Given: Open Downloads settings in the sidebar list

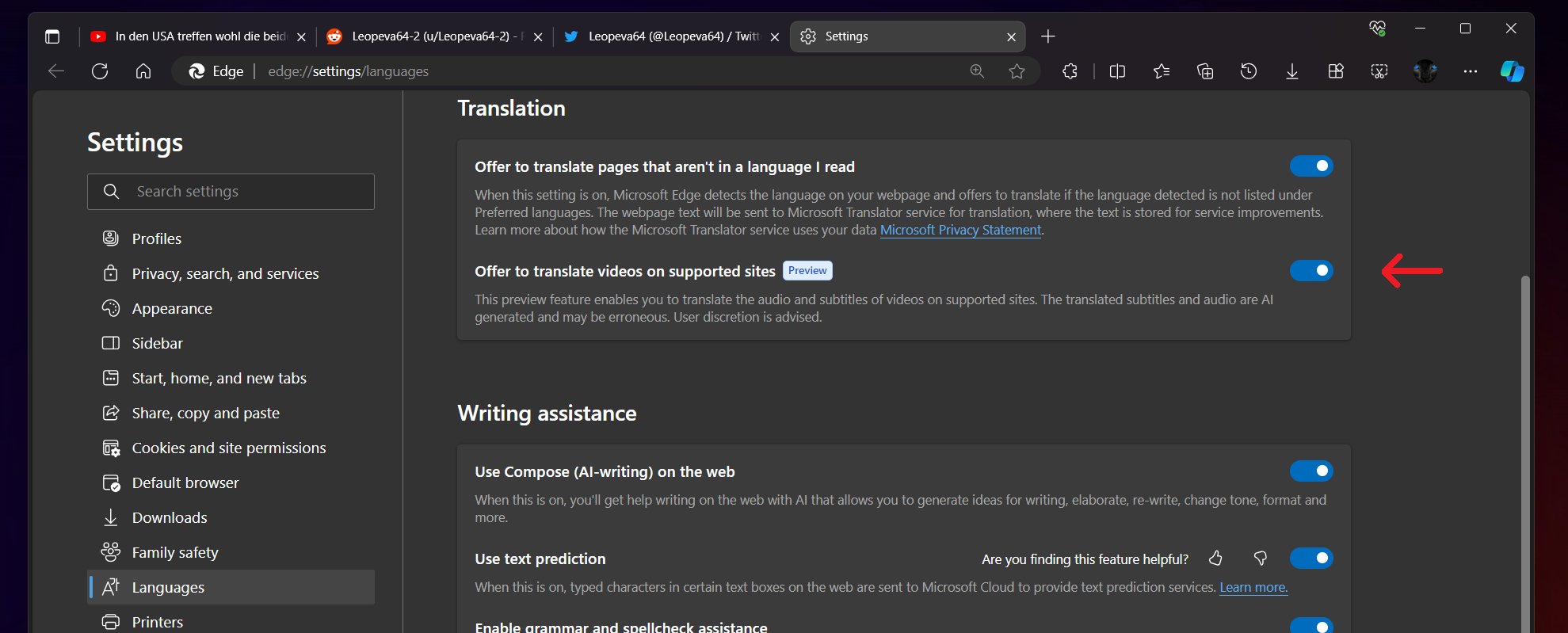Looking at the screenshot, I should click(231, 517).
